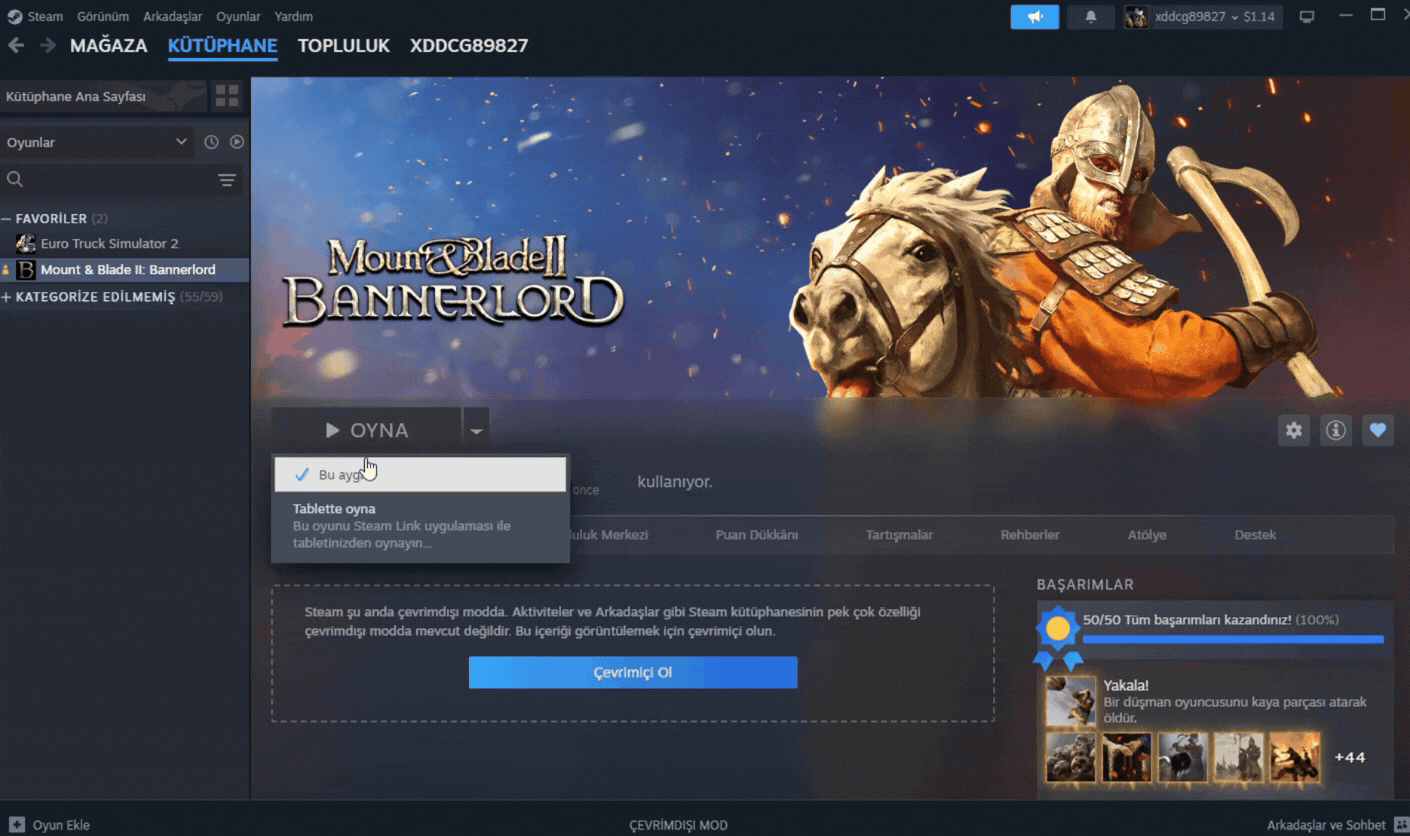The image size is (1410, 836).
Task: Open Arkadaşlar ve Sohbet
Action: [x=1326, y=825]
